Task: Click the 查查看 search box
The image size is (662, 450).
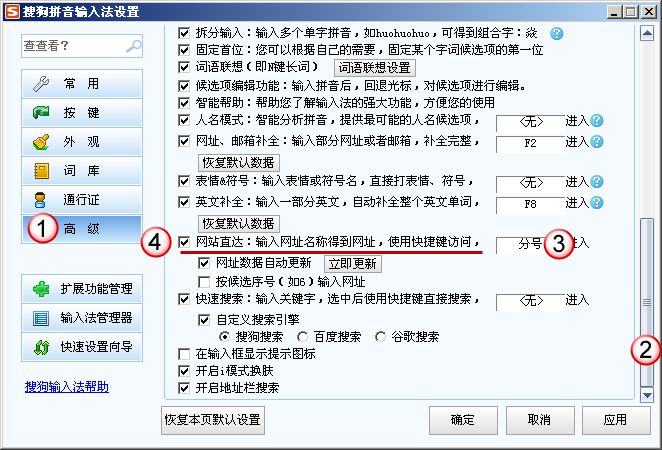Action: coord(82,46)
